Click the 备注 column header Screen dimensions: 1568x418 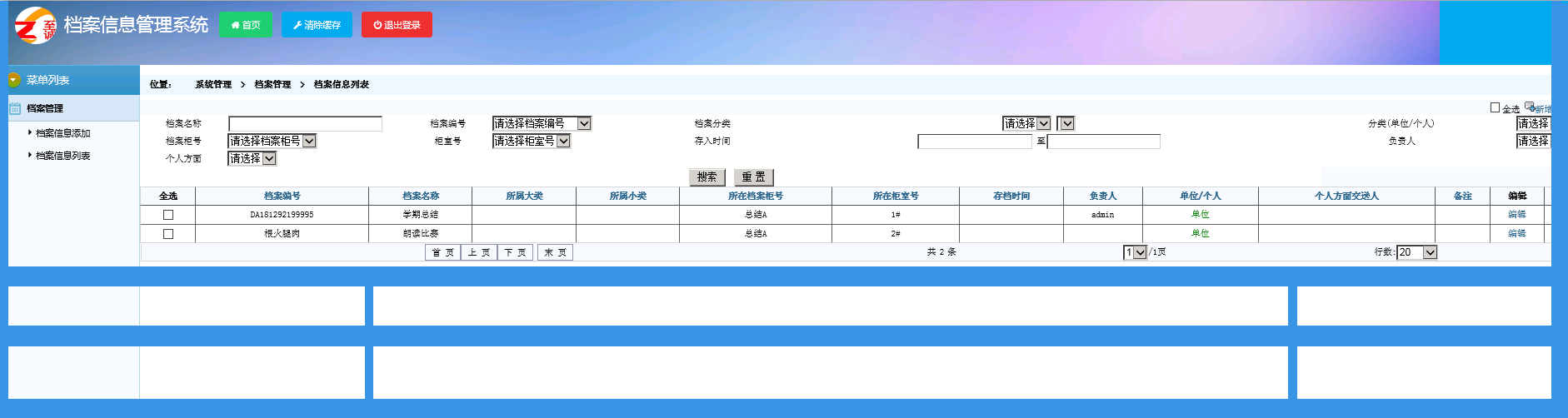click(x=1462, y=196)
